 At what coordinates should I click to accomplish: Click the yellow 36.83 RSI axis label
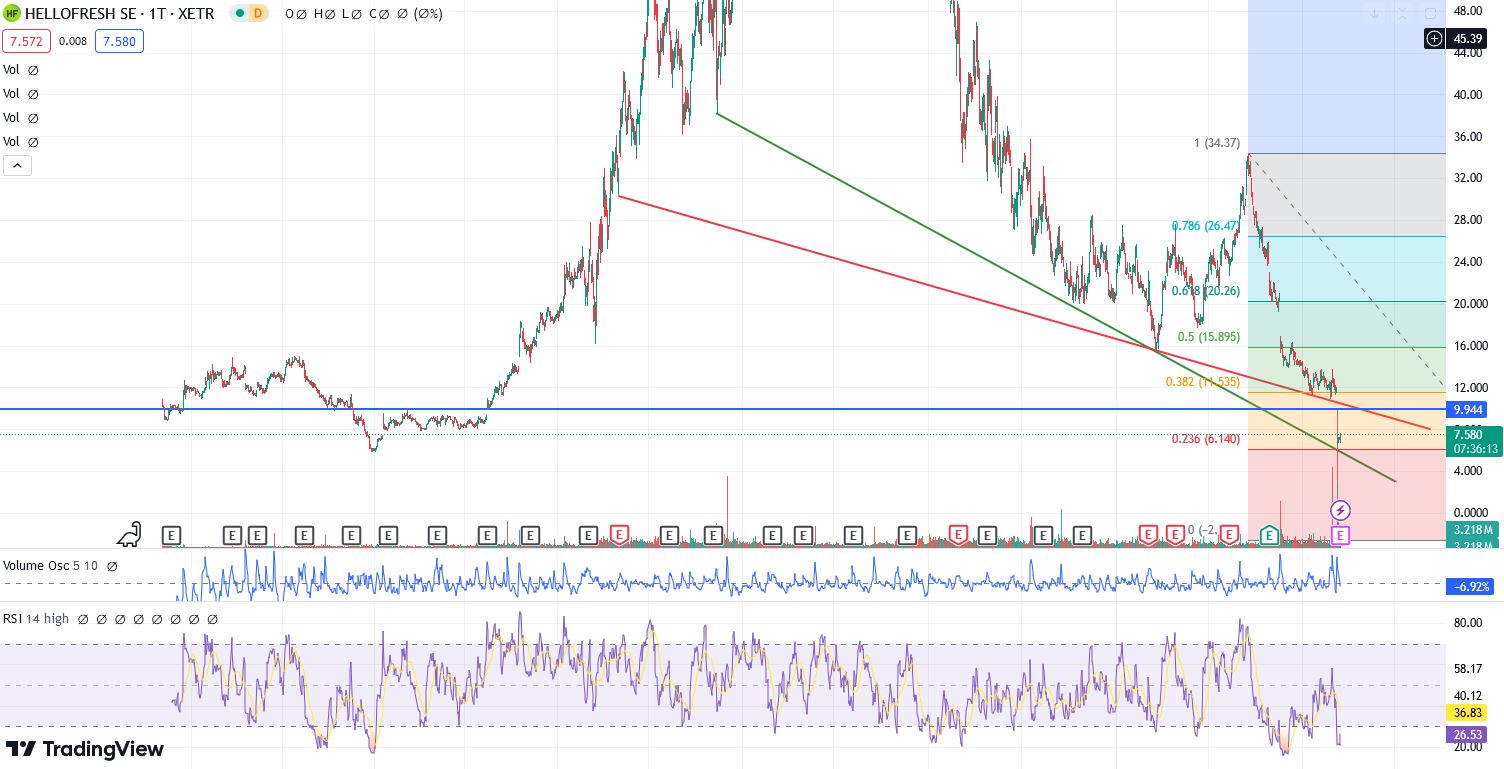(x=1467, y=713)
